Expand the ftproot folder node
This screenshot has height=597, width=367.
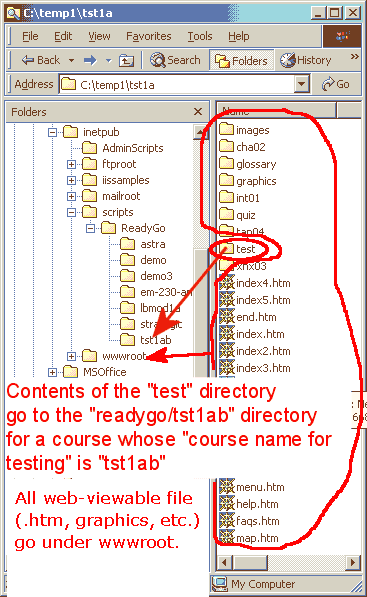click(71, 164)
